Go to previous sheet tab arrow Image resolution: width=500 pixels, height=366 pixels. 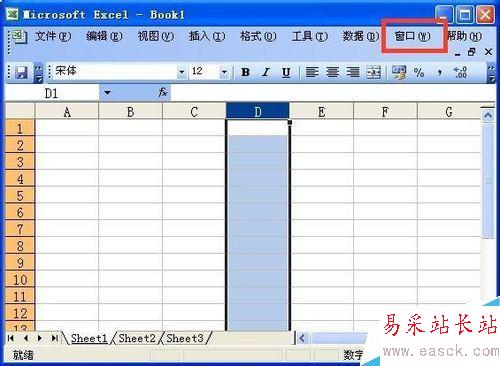tap(26, 338)
